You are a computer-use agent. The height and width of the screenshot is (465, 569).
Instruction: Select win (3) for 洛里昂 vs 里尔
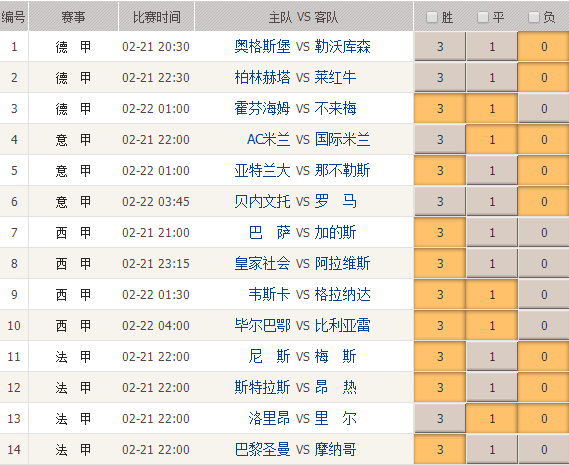(x=440, y=419)
